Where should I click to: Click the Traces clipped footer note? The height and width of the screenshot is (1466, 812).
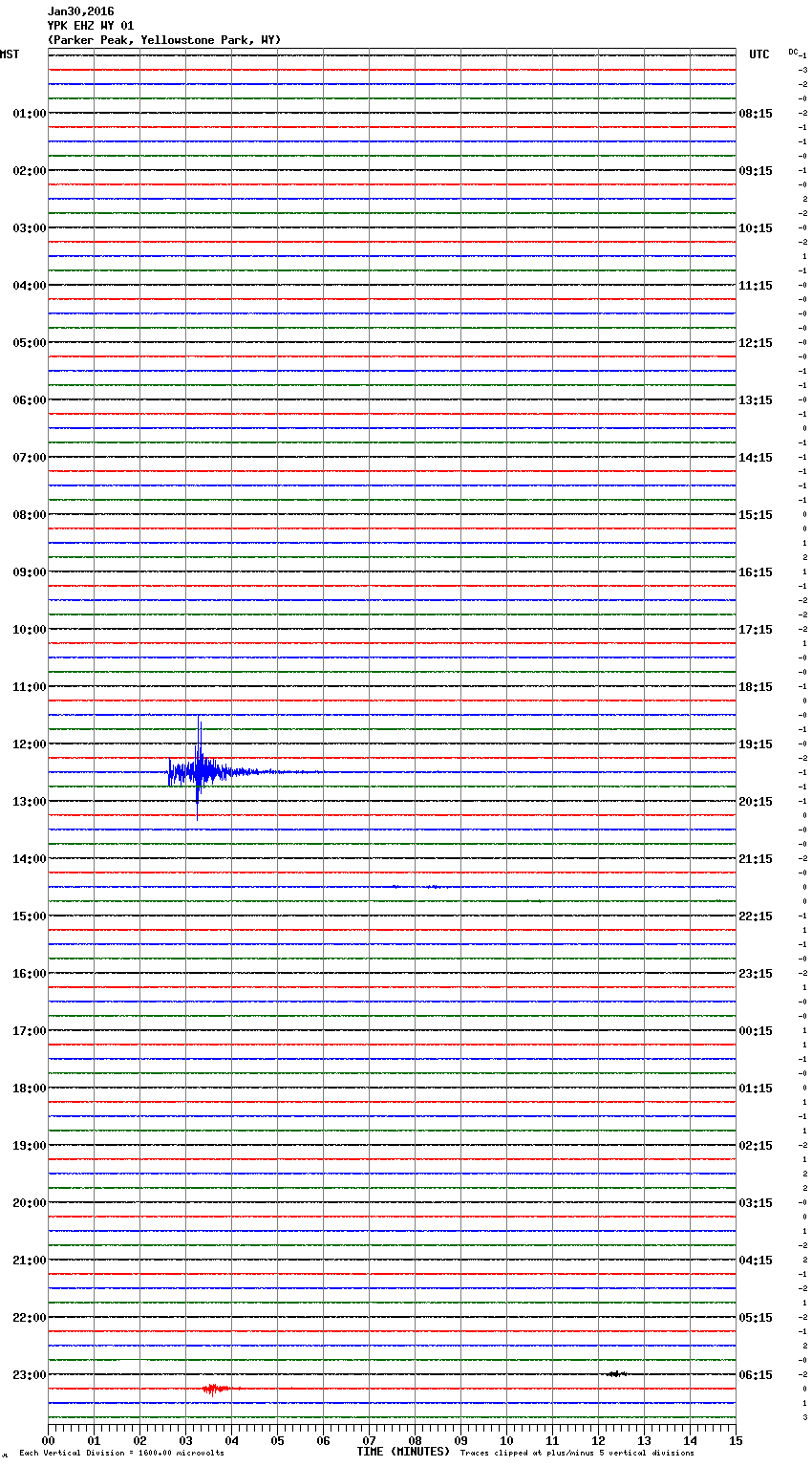pyautogui.click(x=577, y=1454)
